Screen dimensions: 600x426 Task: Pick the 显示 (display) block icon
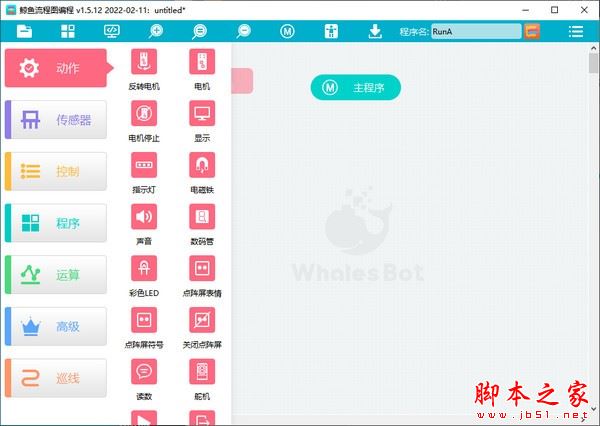pos(202,114)
